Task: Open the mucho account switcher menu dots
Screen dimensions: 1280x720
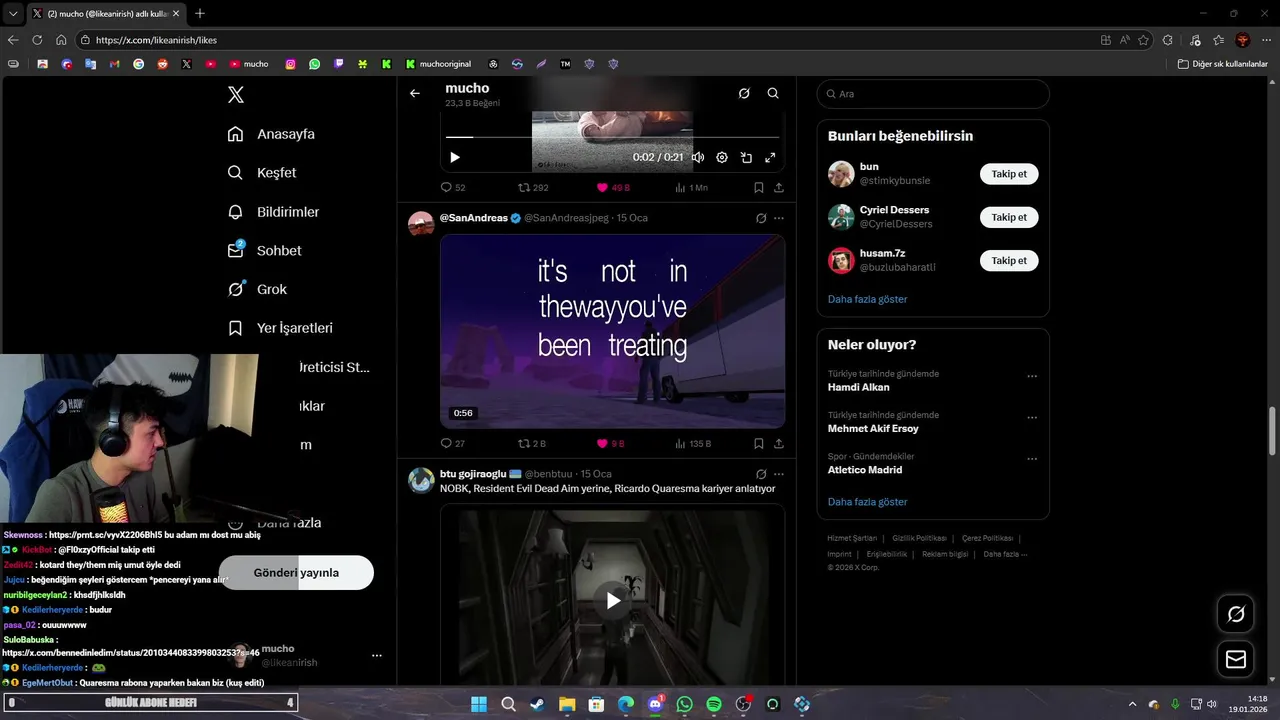Action: coord(377,656)
